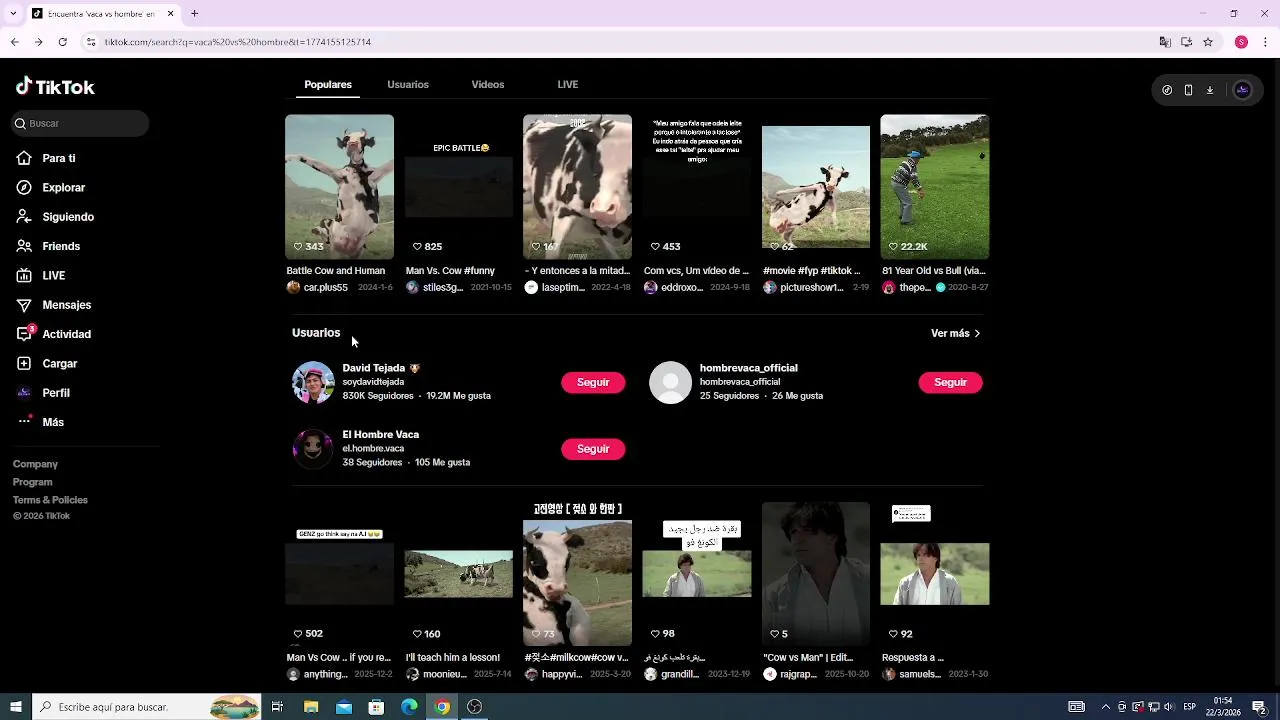1280x720 pixels.
Task: Open Windows Start menu
Action: tap(15, 707)
